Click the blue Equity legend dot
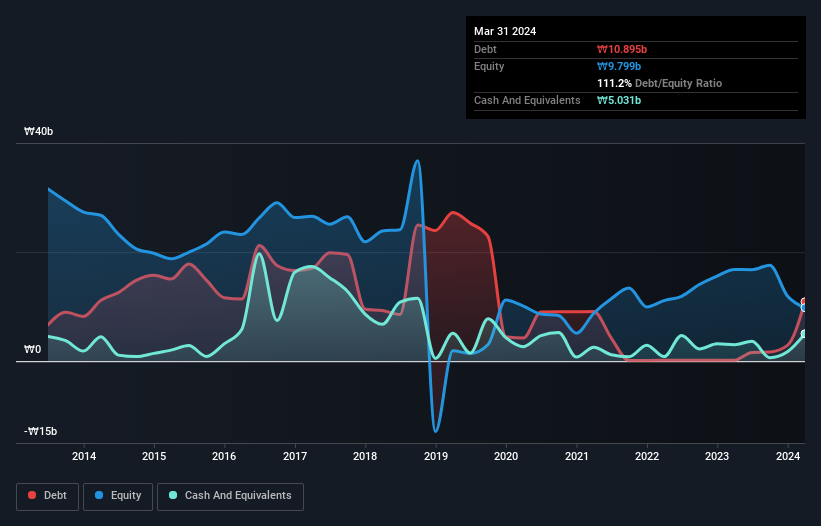The width and height of the screenshot is (821, 526). click(x=99, y=495)
